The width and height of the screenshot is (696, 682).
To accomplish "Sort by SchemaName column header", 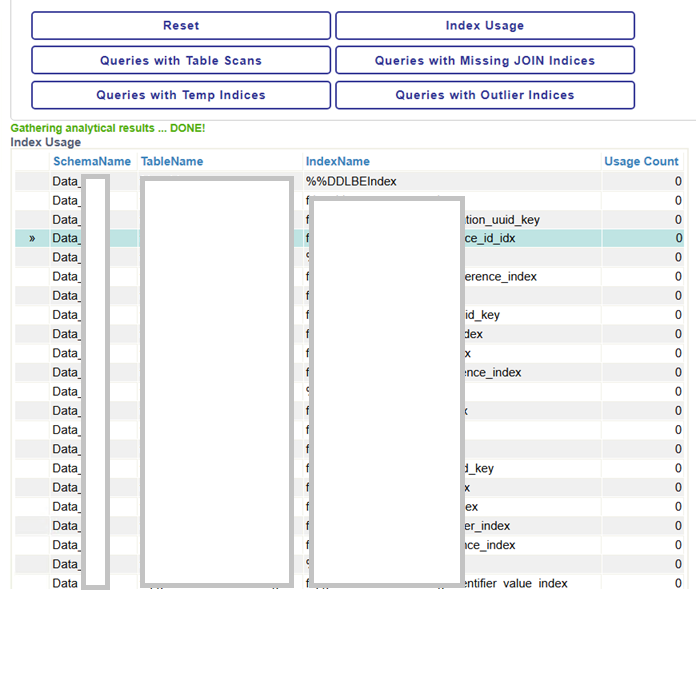I will tap(92, 162).
